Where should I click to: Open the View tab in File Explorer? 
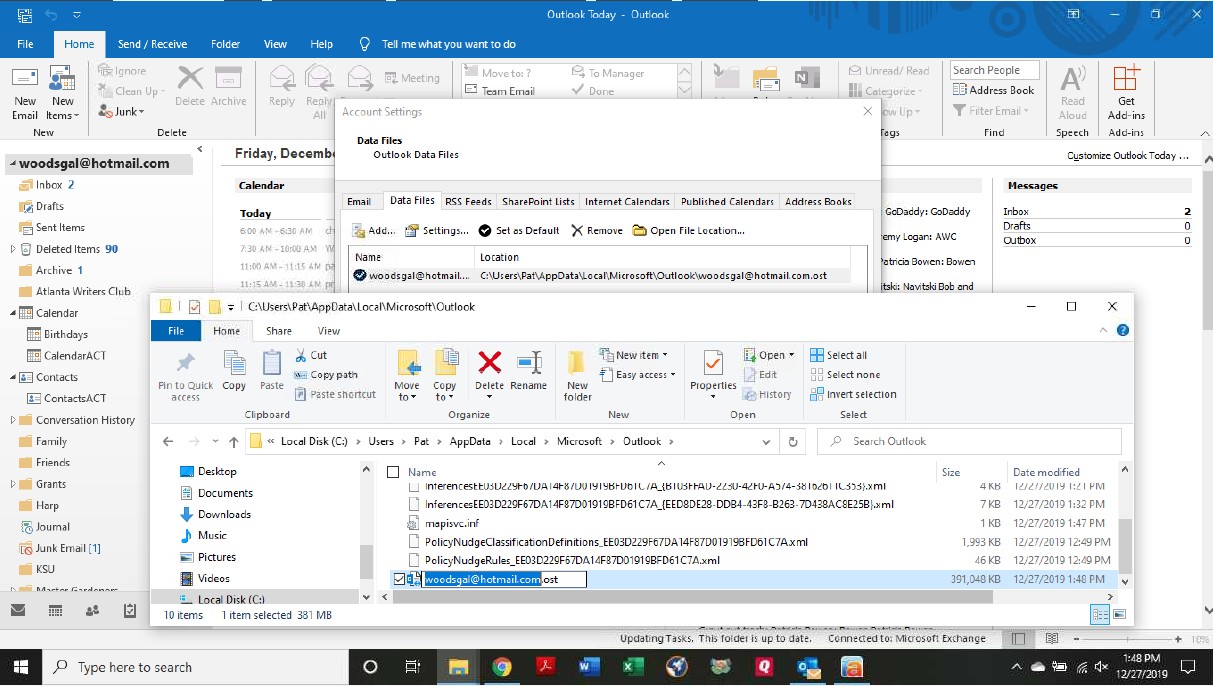tap(328, 331)
